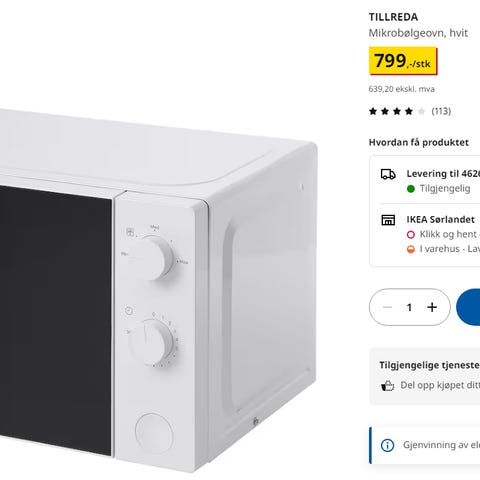Click the yellow 799 price tag

click(403, 61)
